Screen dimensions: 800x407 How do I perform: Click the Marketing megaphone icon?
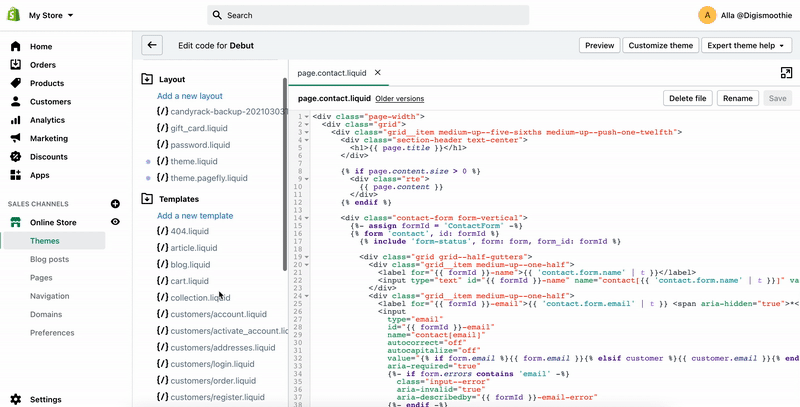[x=16, y=138]
